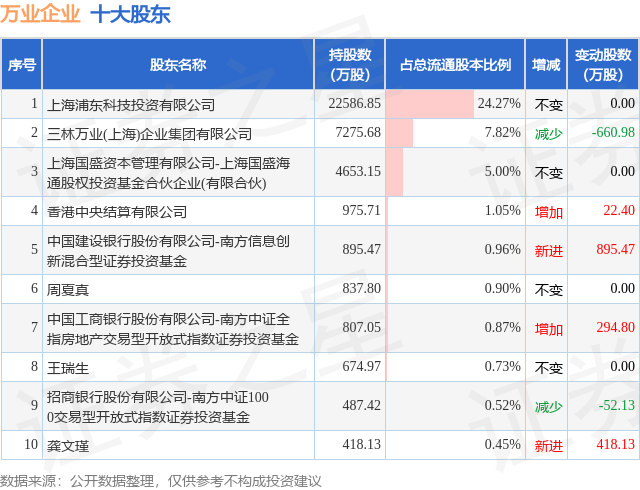
Task: Click 新进 in the 建设银行 row
Action: point(549,251)
